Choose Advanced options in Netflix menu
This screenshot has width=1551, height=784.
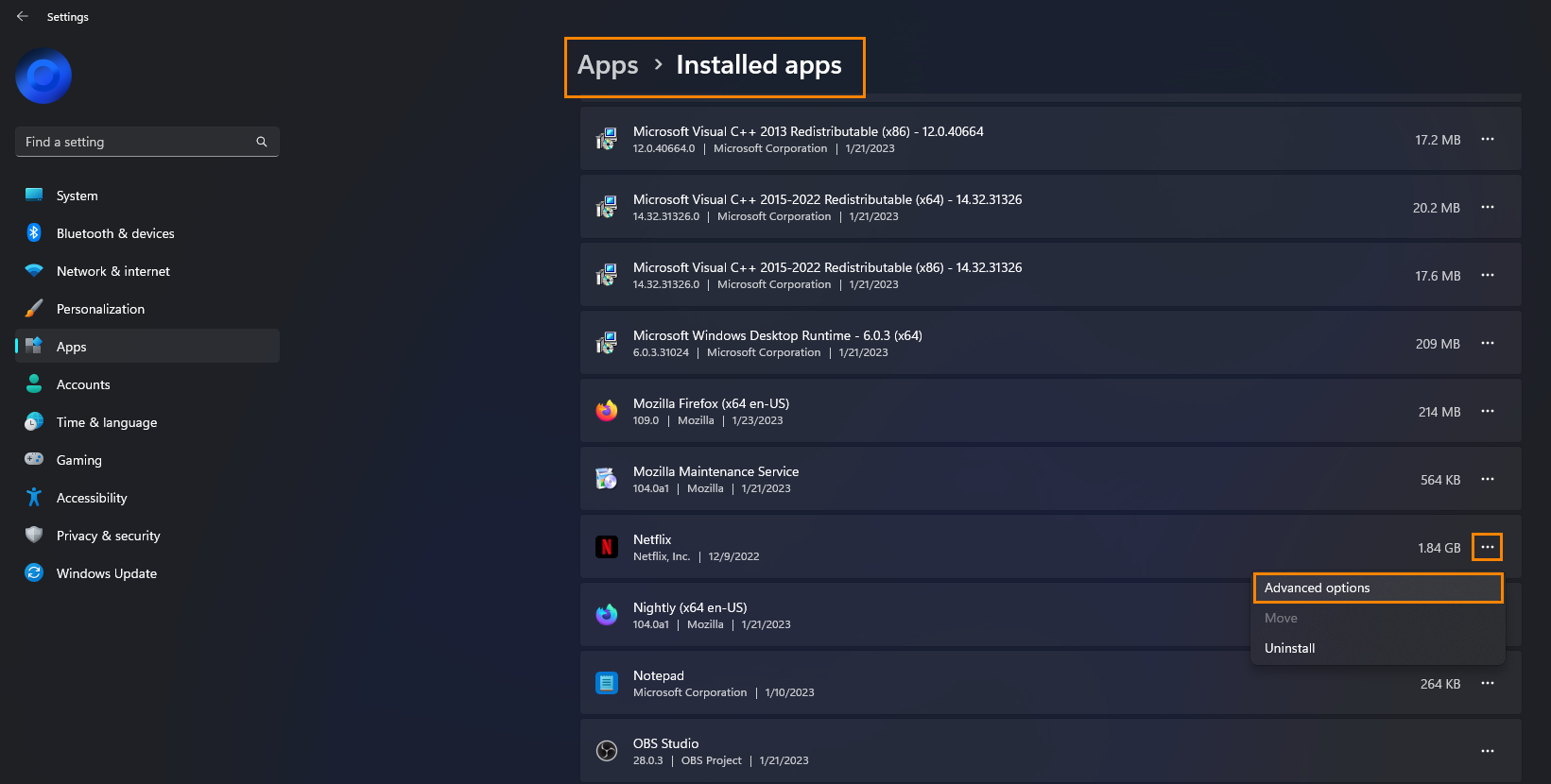pos(1378,588)
